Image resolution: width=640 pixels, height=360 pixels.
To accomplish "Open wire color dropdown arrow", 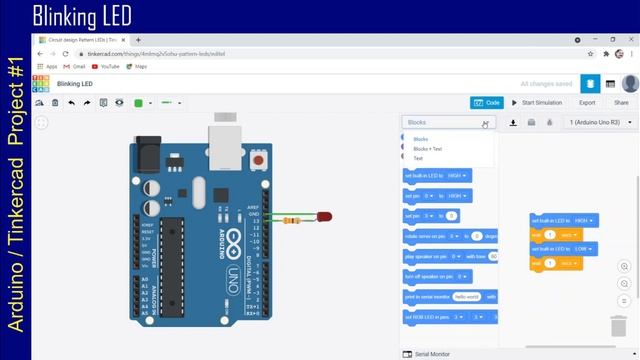I will click(150, 103).
